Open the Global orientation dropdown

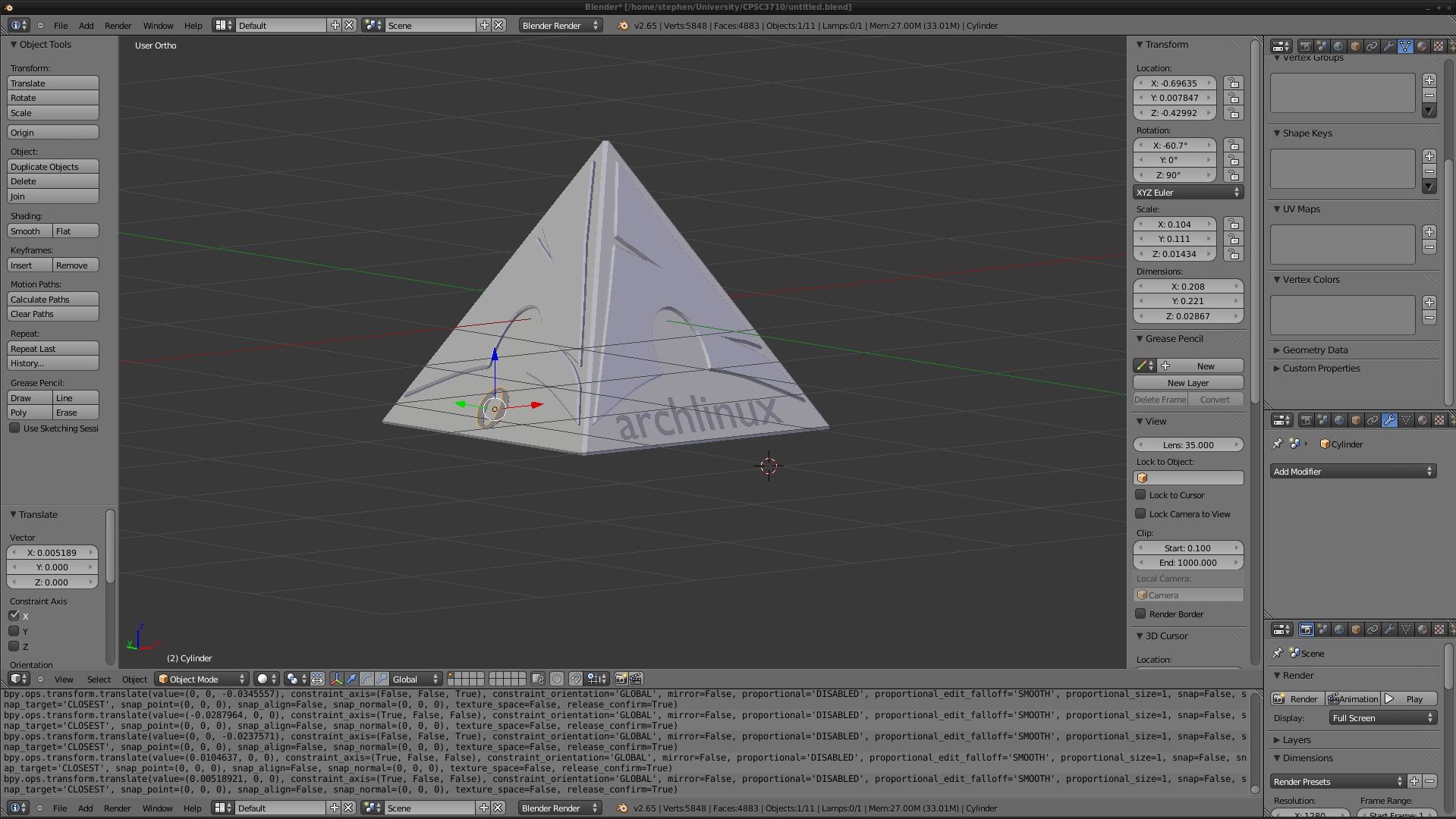tap(415, 679)
